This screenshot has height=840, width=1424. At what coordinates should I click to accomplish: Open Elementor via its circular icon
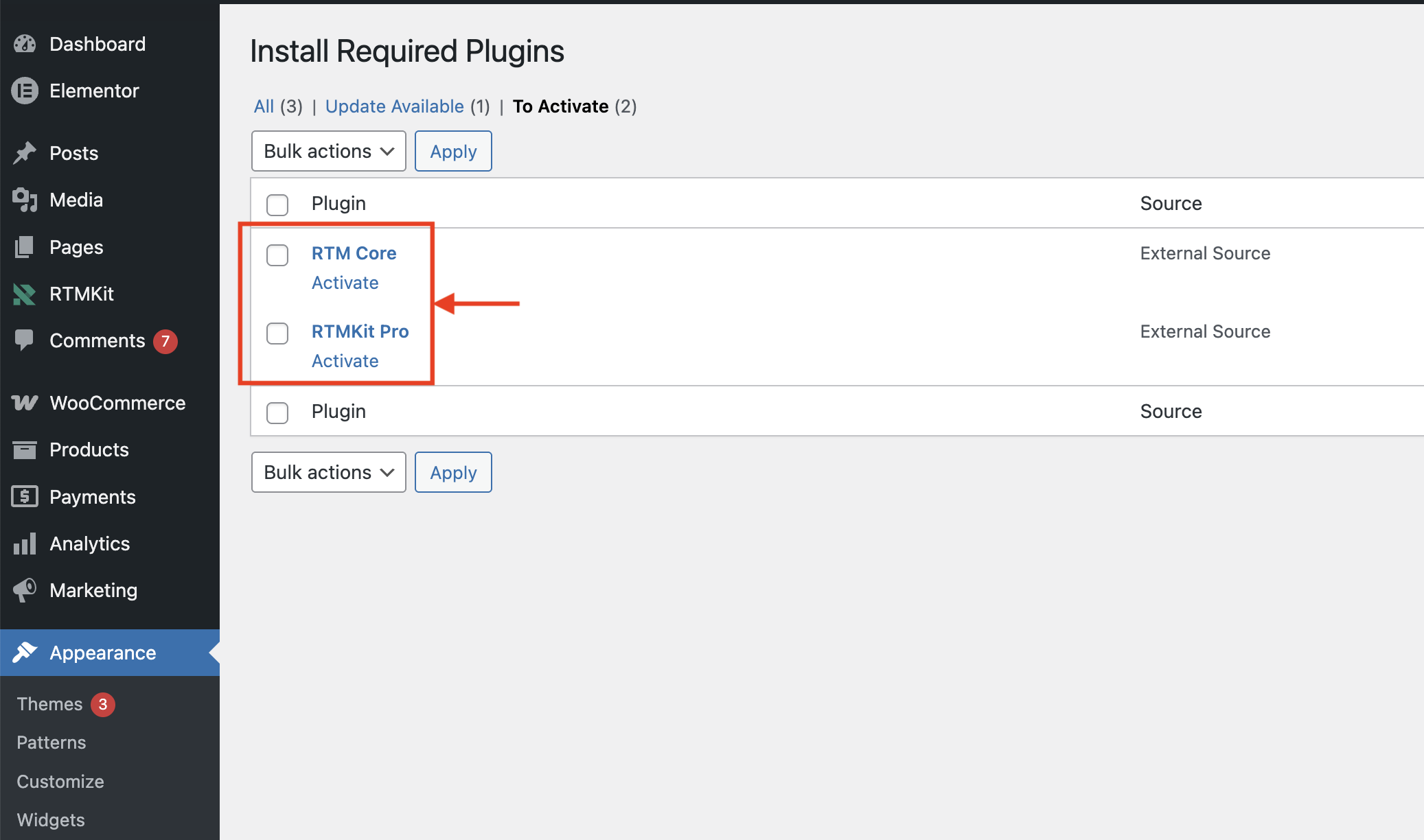coord(25,91)
